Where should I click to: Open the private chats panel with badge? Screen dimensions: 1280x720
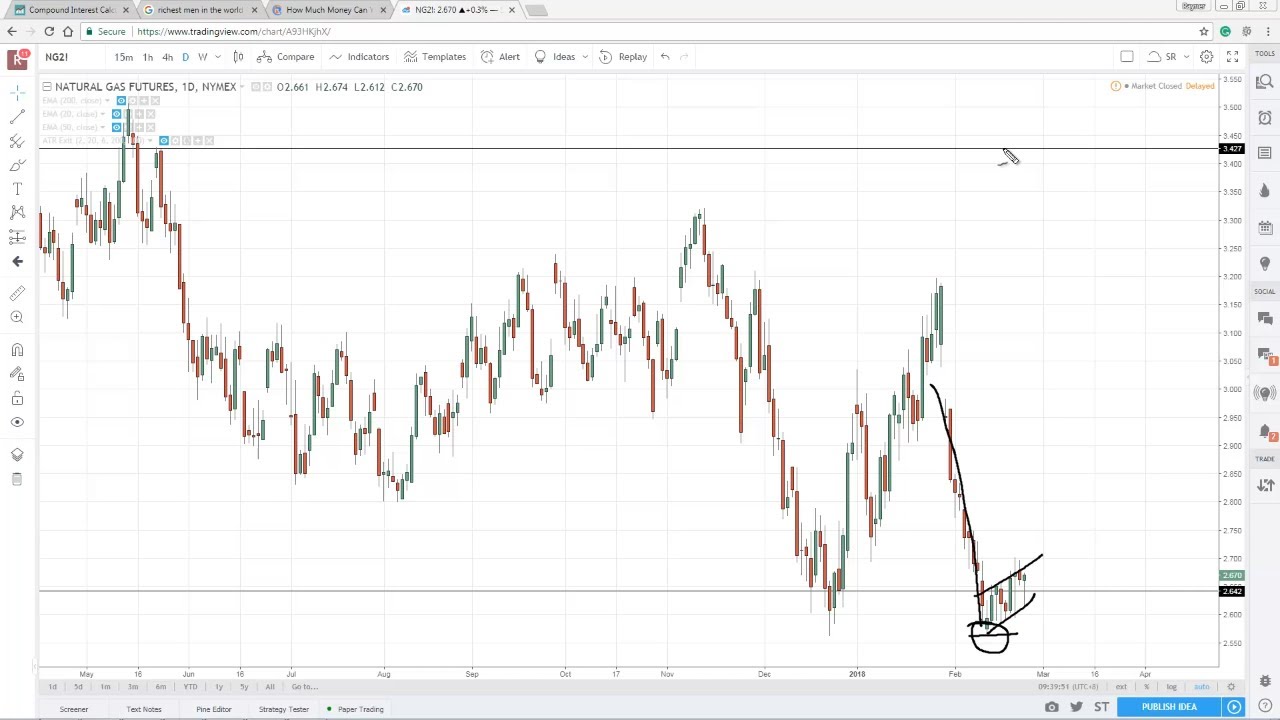tap(1265, 356)
